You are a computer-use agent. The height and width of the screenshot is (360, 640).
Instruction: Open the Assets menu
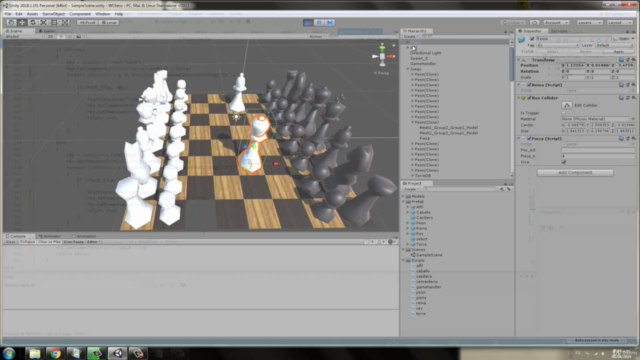pos(32,14)
